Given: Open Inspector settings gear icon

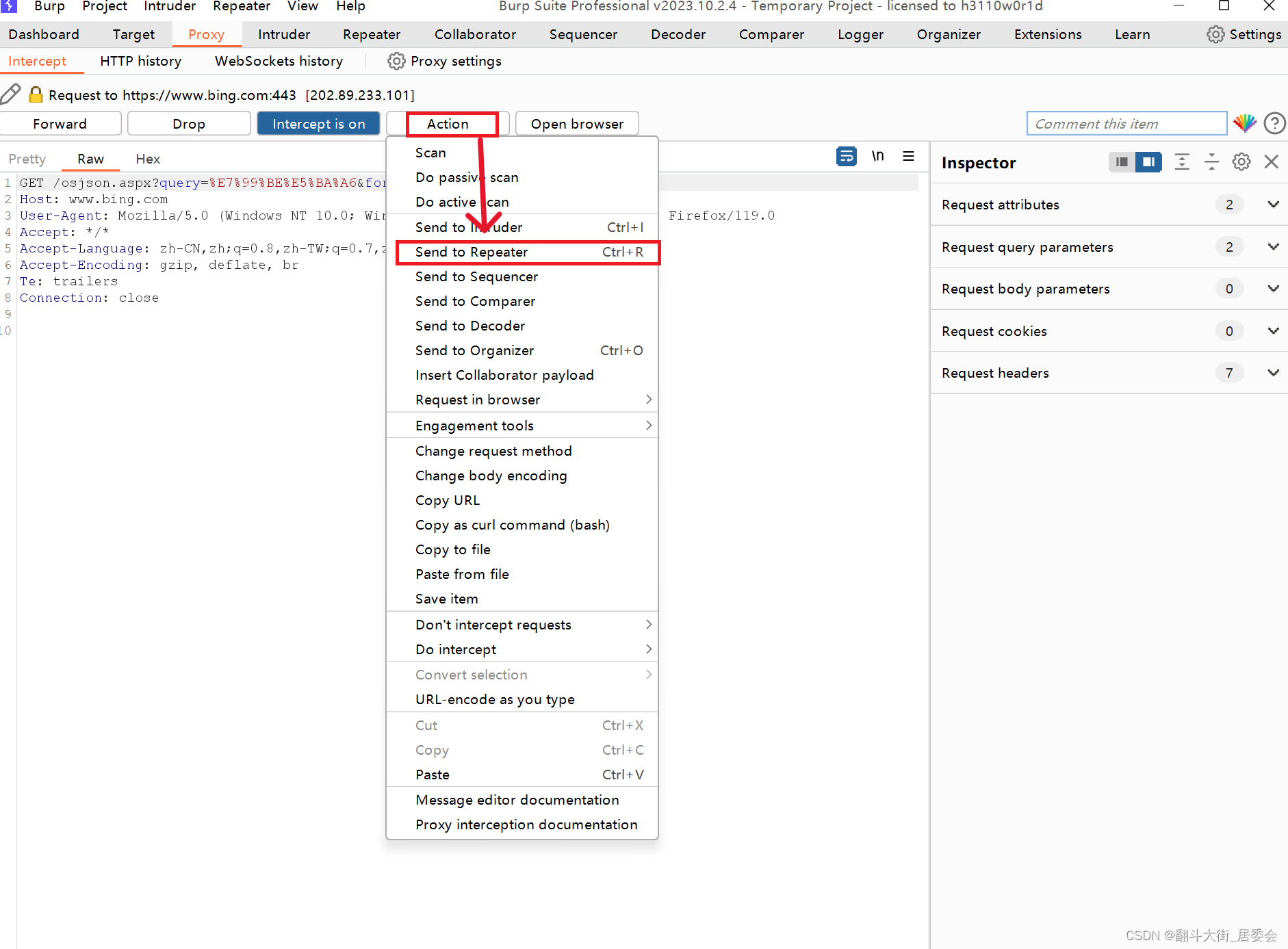Looking at the screenshot, I should point(1241,162).
